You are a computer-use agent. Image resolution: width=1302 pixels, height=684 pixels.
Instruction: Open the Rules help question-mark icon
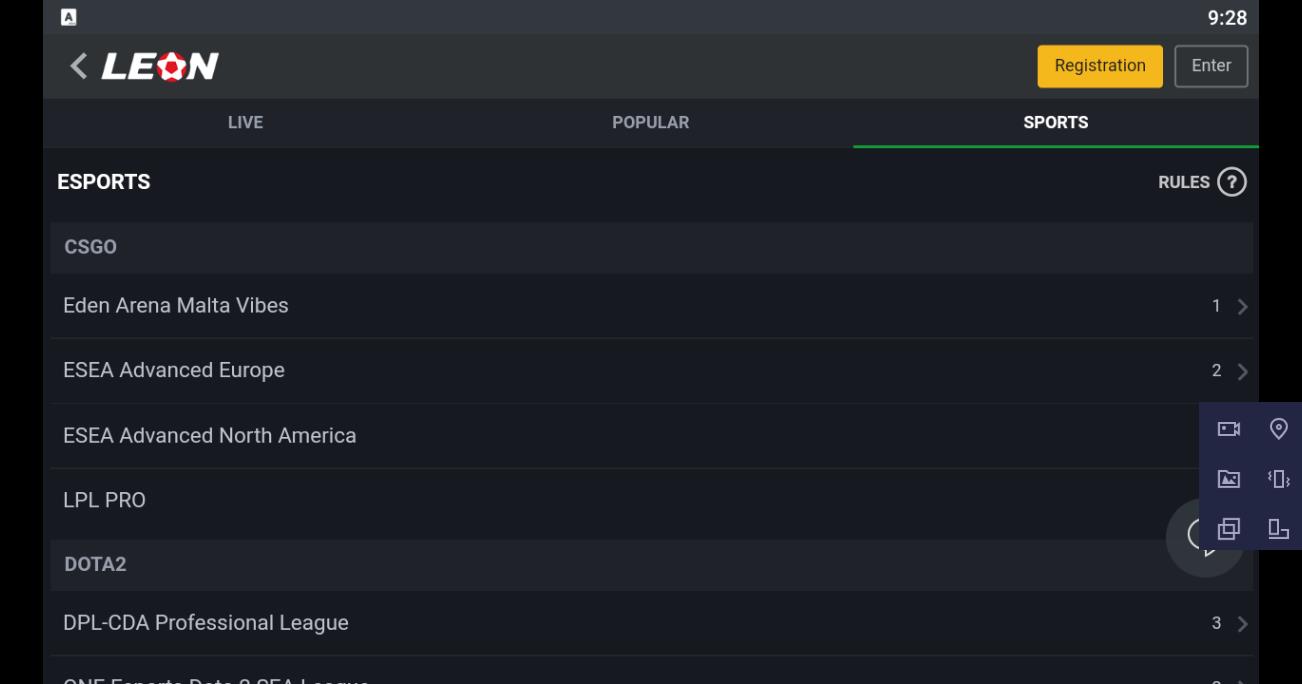1232,182
